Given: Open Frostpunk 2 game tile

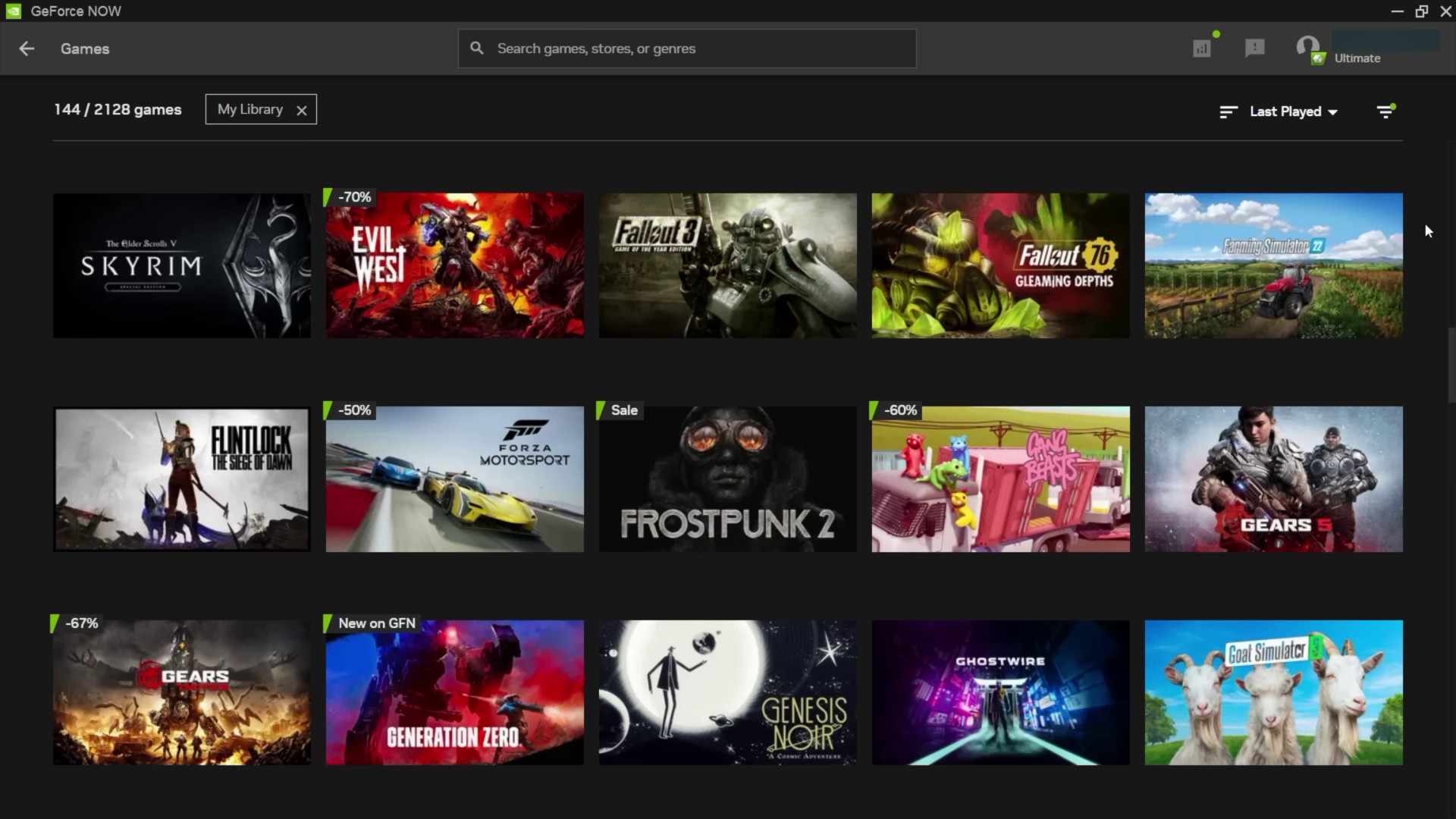Looking at the screenshot, I should tap(726, 479).
